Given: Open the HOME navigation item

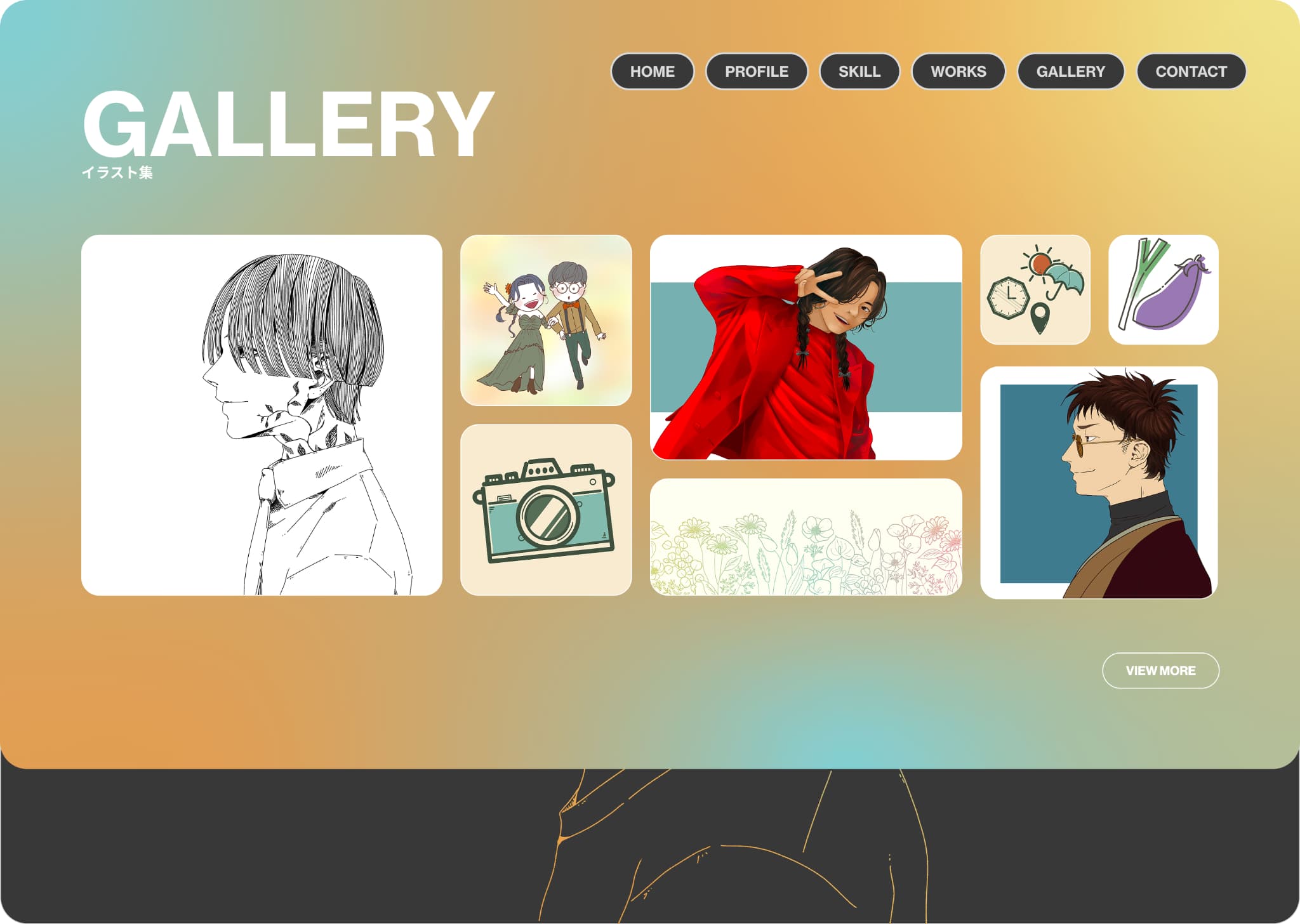Looking at the screenshot, I should [652, 71].
